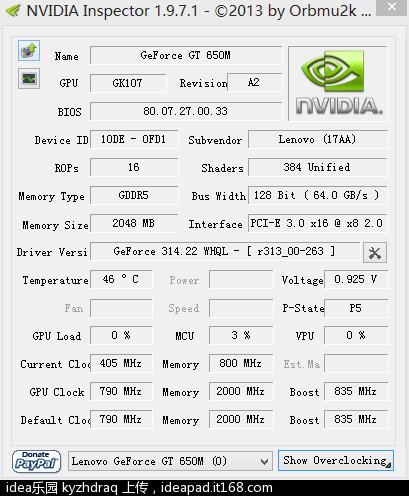
Task: Click the GPU Load label
Action: [x=57, y=336]
